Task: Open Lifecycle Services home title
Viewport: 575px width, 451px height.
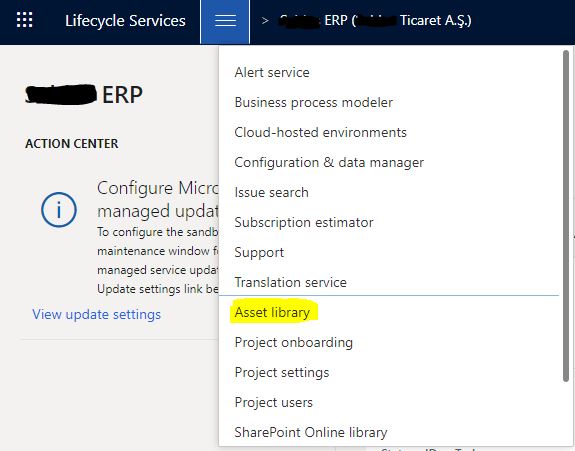Action: click(125, 21)
